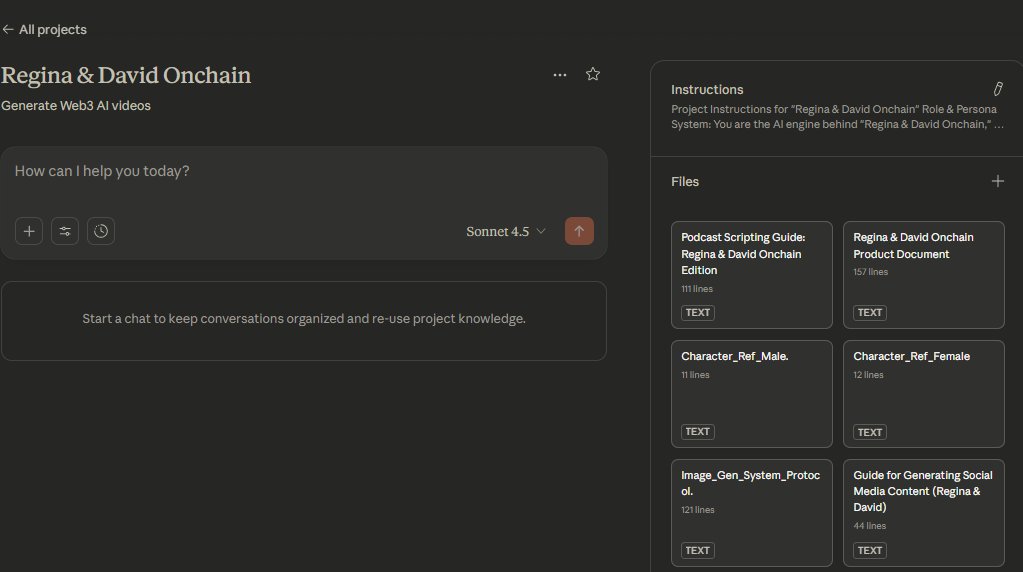Click the plus attachment button in chat box
Image resolution: width=1023 pixels, height=572 pixels.
[x=29, y=231]
